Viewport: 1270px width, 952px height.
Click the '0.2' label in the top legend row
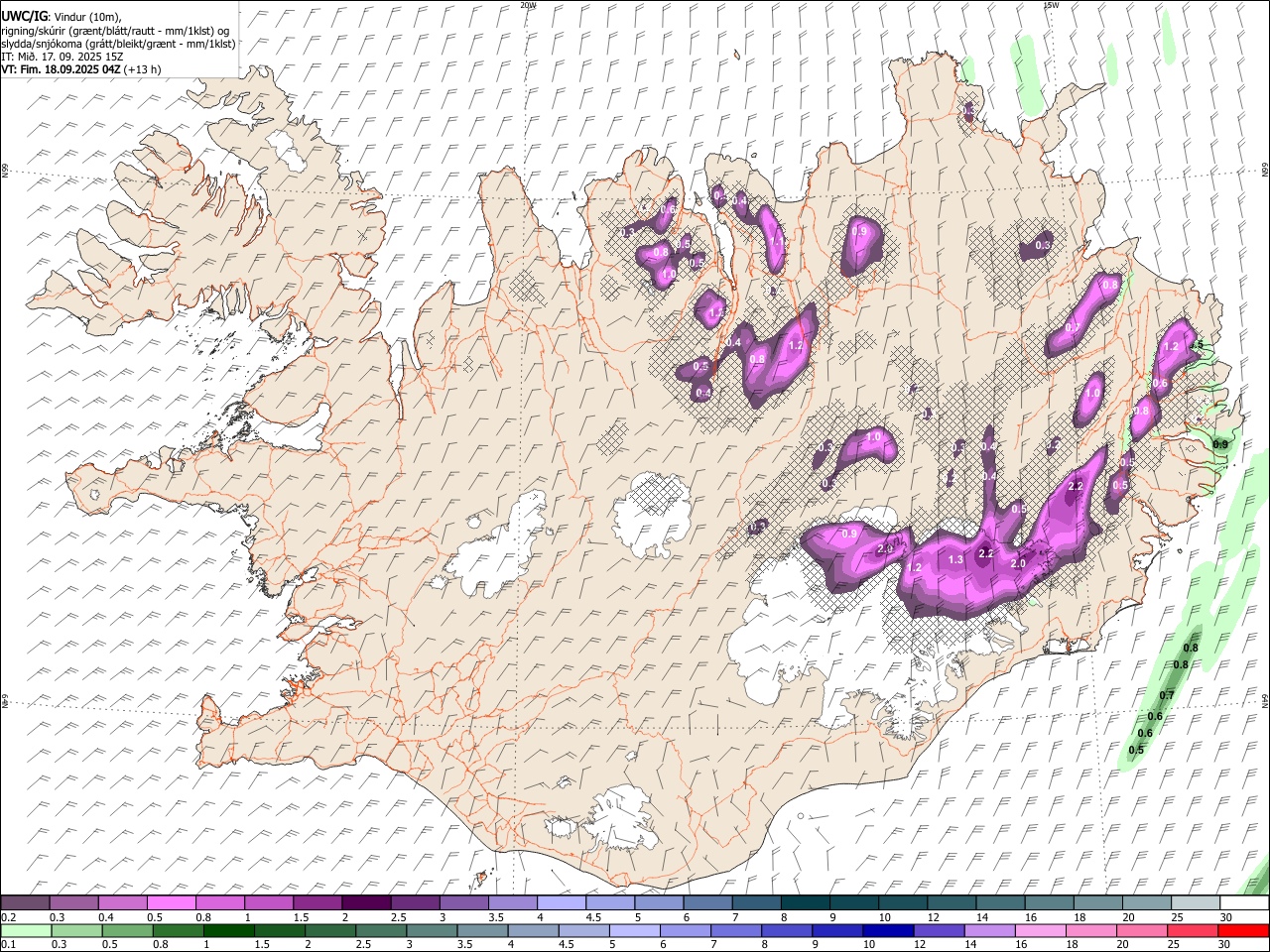pyautogui.click(x=9, y=917)
